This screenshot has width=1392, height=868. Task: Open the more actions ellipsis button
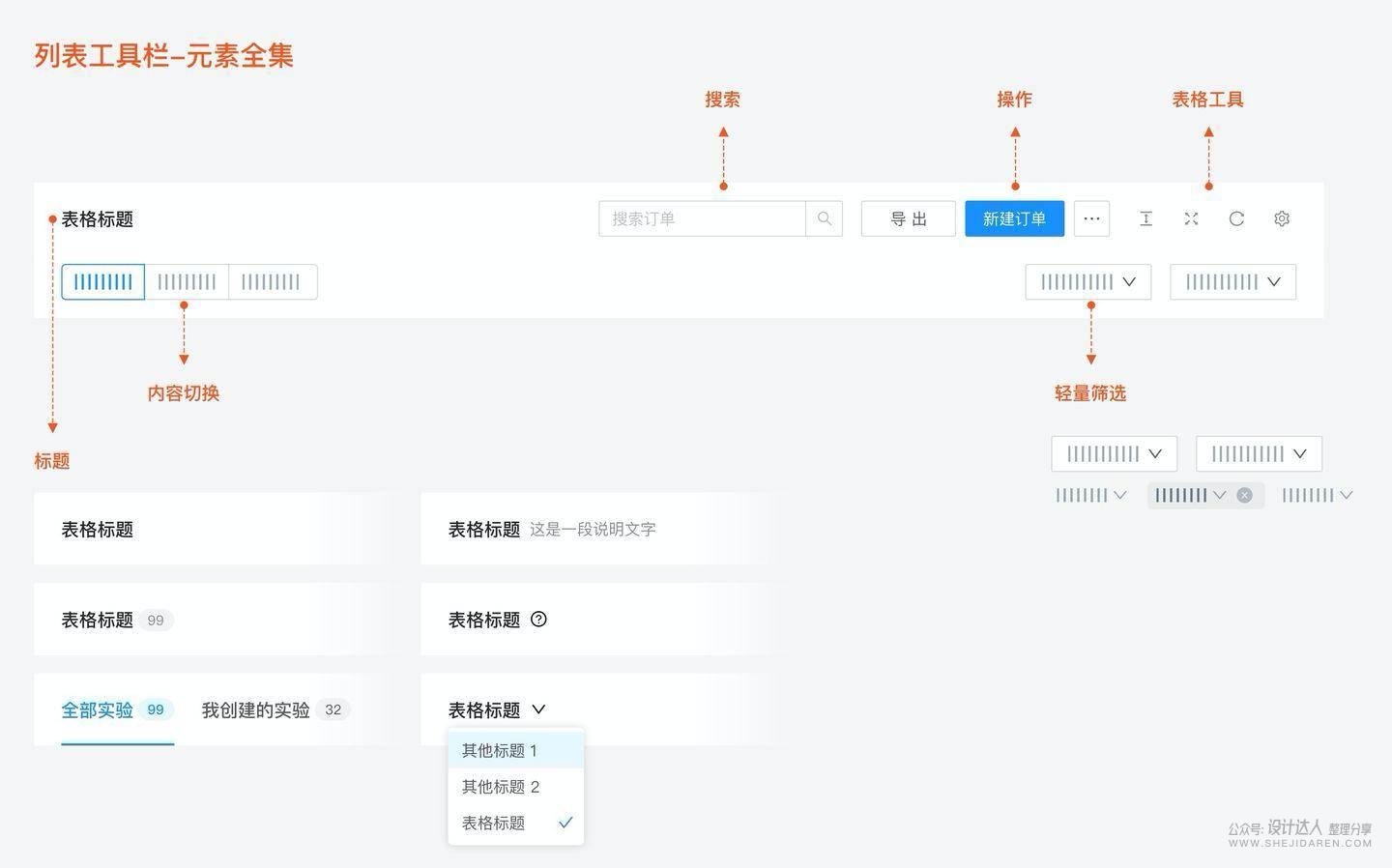point(1091,218)
